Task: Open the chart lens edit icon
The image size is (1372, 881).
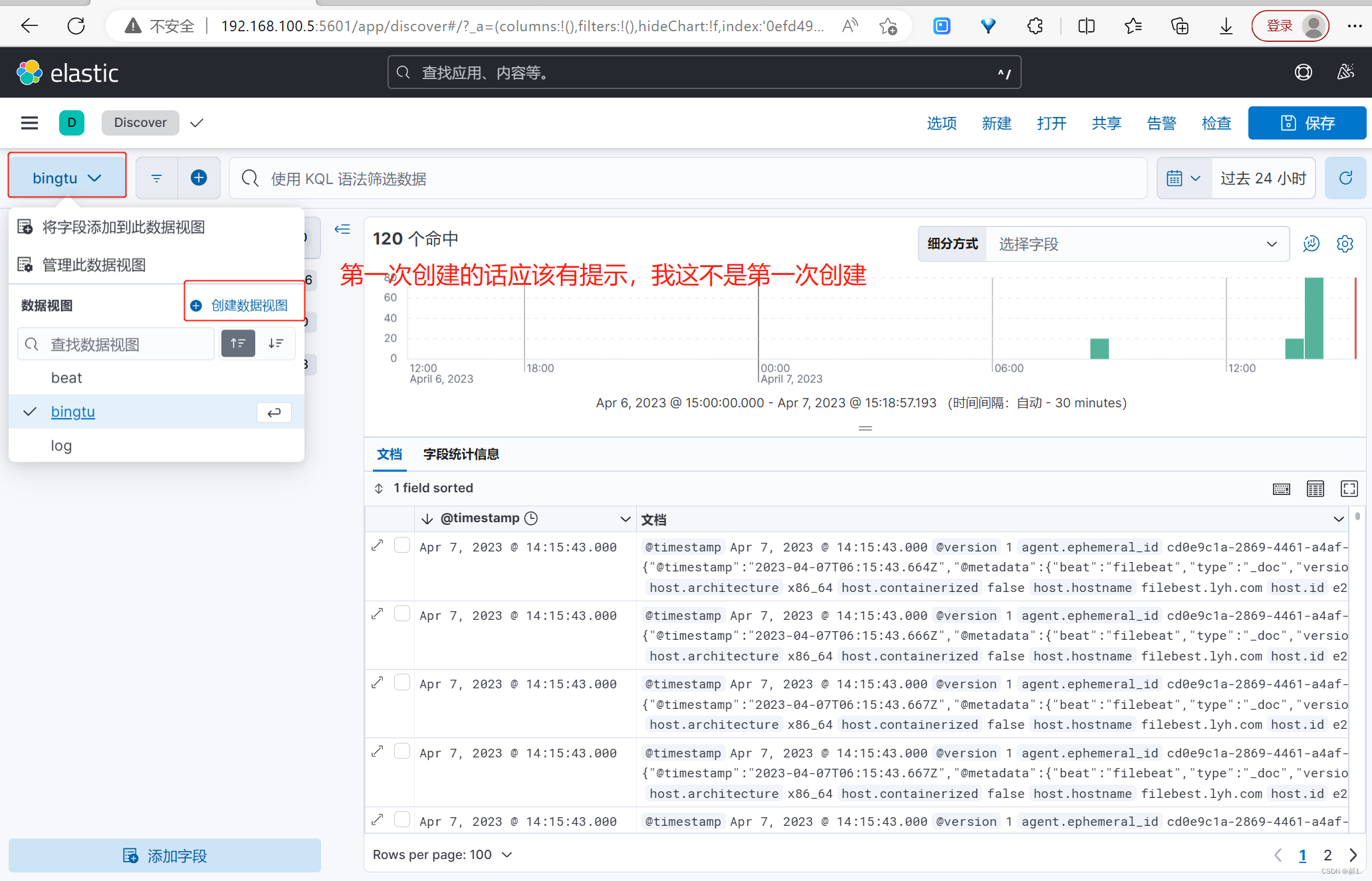Action: click(x=1311, y=244)
